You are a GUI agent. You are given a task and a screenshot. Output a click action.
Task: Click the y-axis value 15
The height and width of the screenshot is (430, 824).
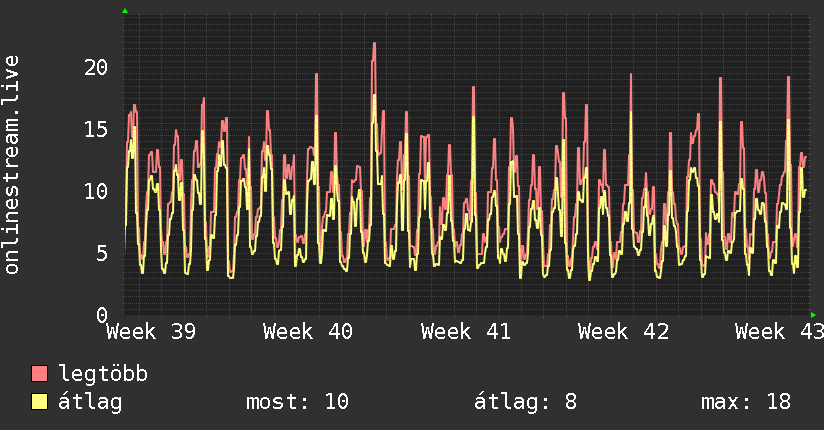[96, 129]
